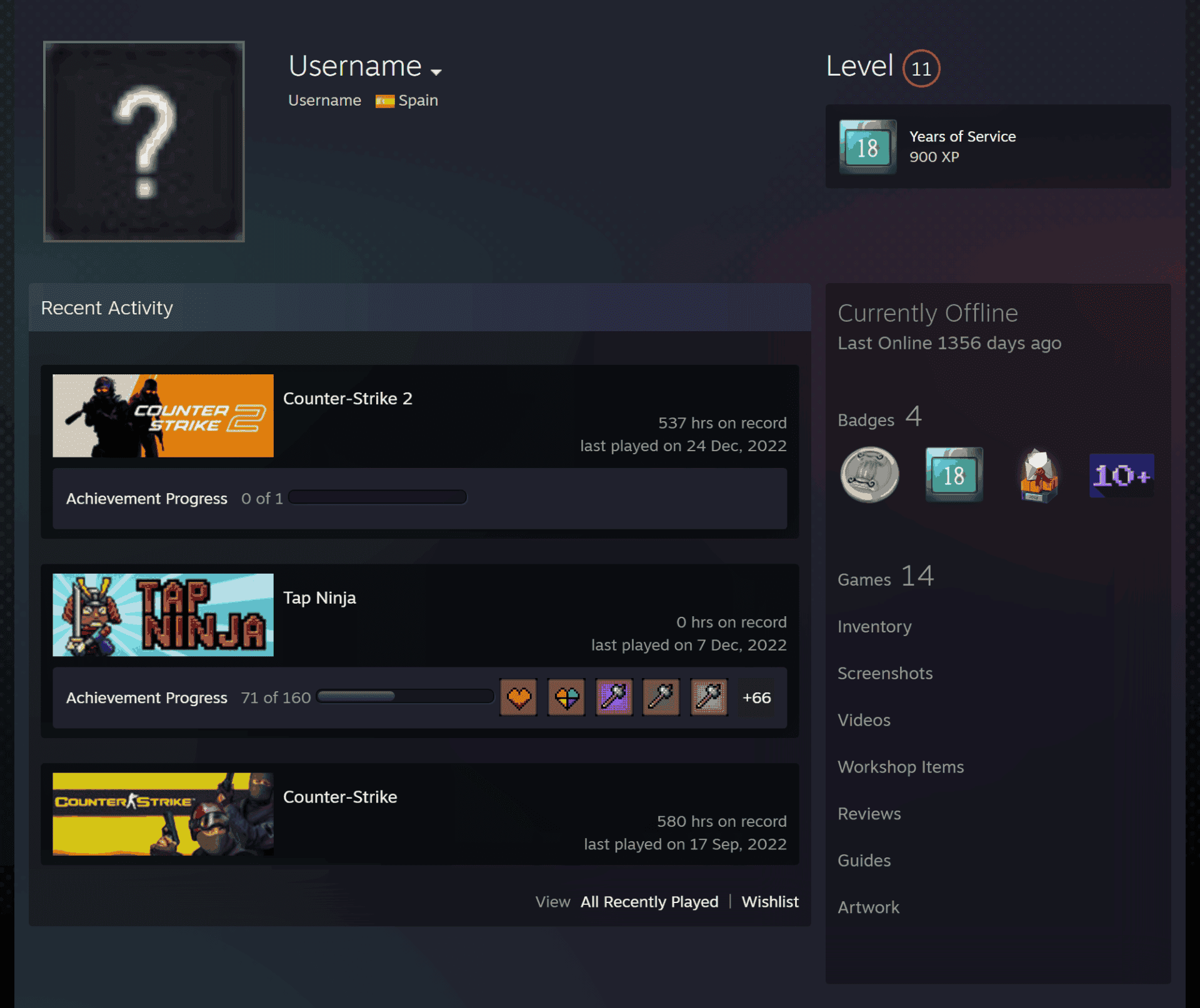Open the Counter-Strike game banner
This screenshot has width=1200, height=1008.
coord(163,814)
